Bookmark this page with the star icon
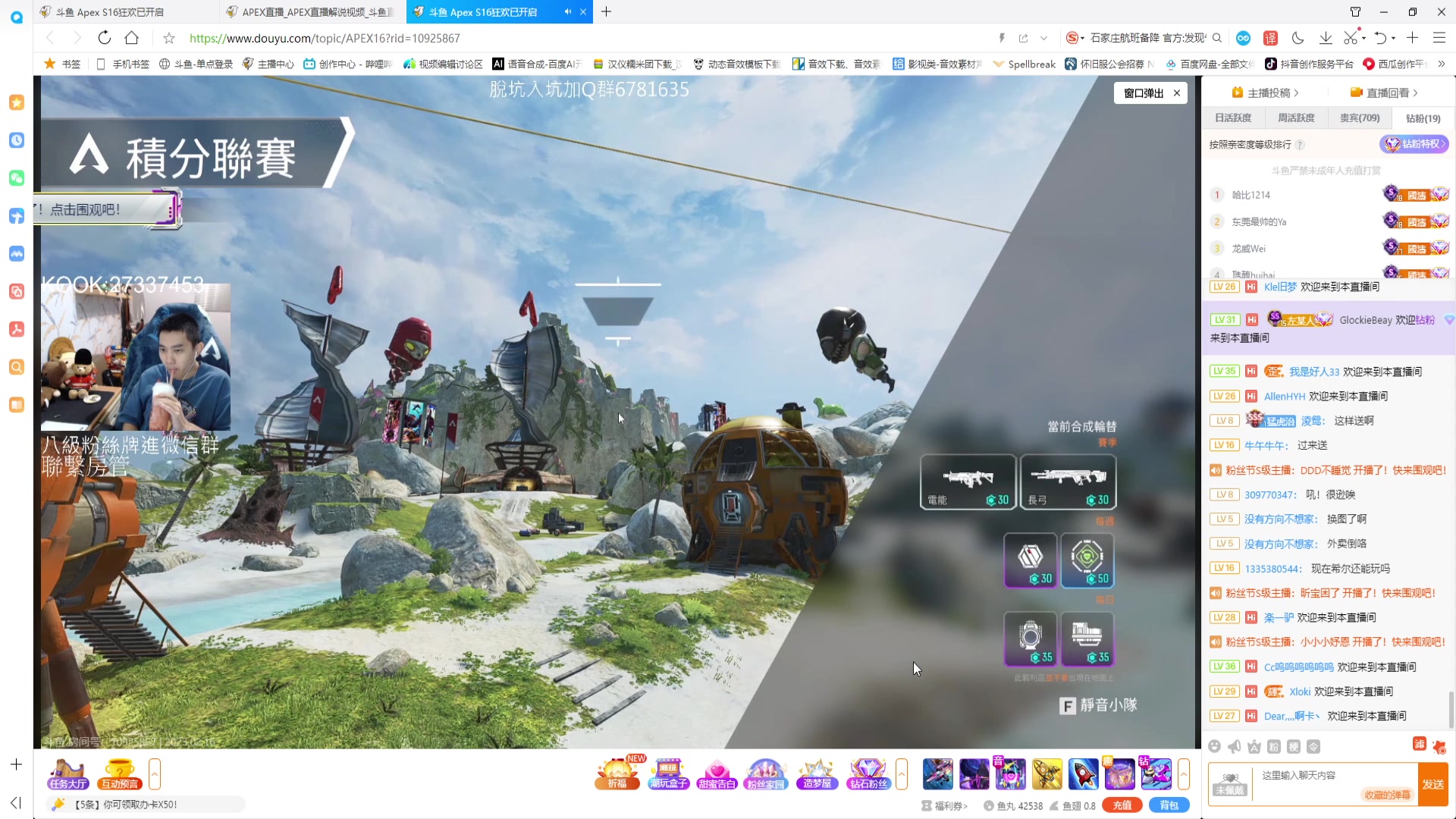1456x819 pixels. pyautogui.click(x=169, y=38)
